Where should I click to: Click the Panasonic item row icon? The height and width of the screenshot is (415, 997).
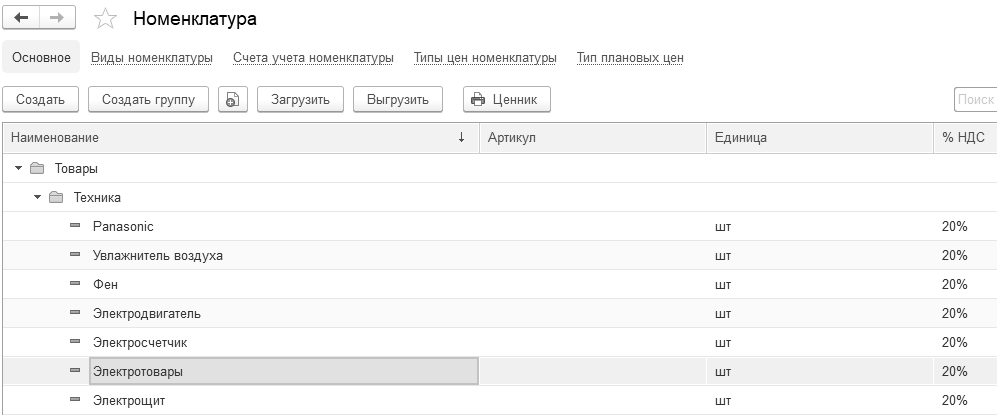75,226
